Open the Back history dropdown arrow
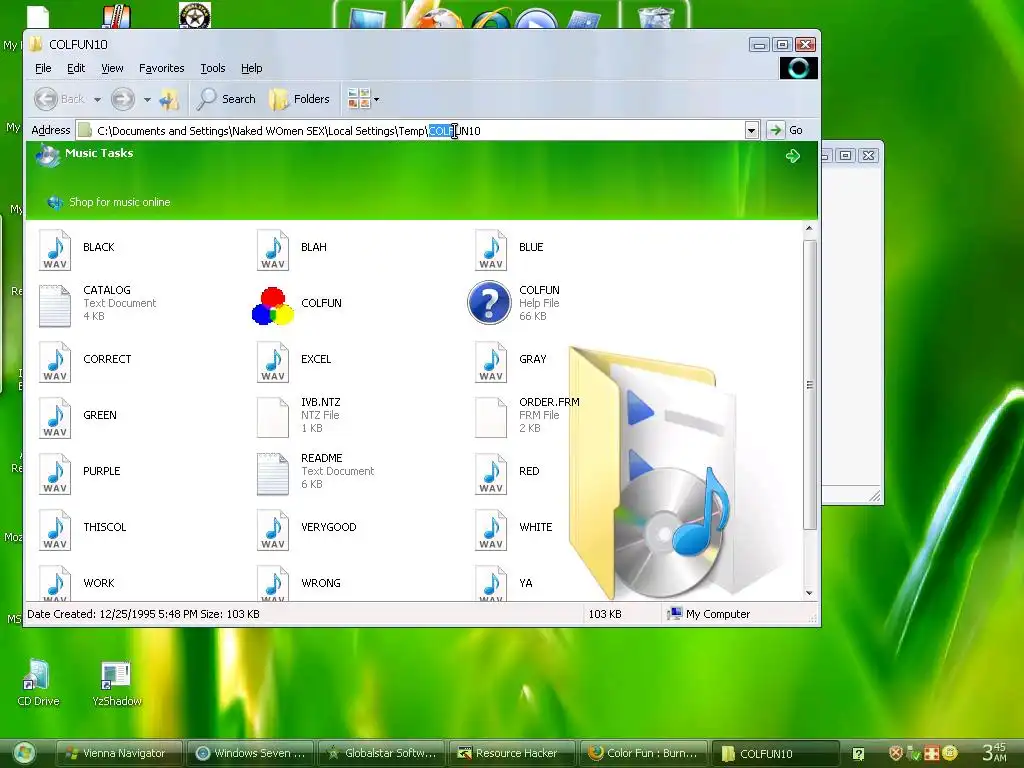Screen dimensions: 1024x768 (97, 100)
